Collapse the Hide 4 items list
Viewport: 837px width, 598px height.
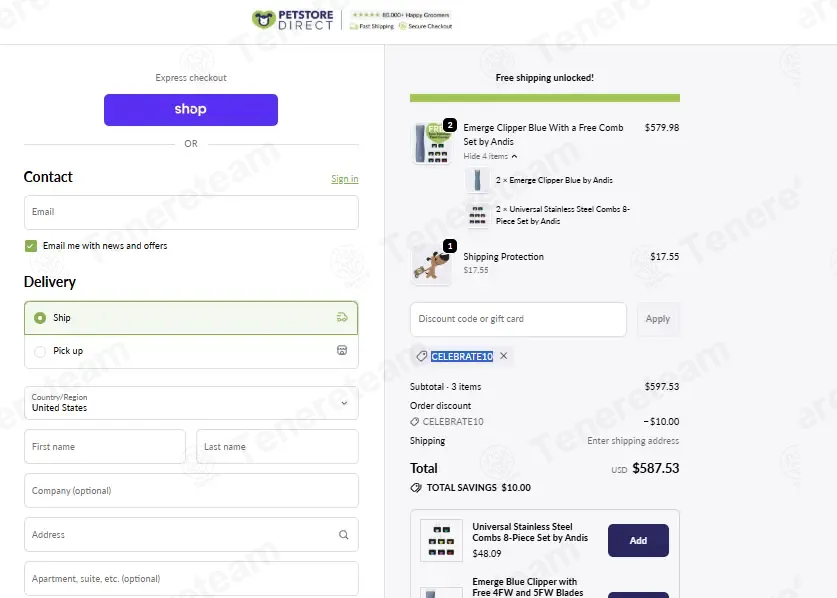point(490,156)
